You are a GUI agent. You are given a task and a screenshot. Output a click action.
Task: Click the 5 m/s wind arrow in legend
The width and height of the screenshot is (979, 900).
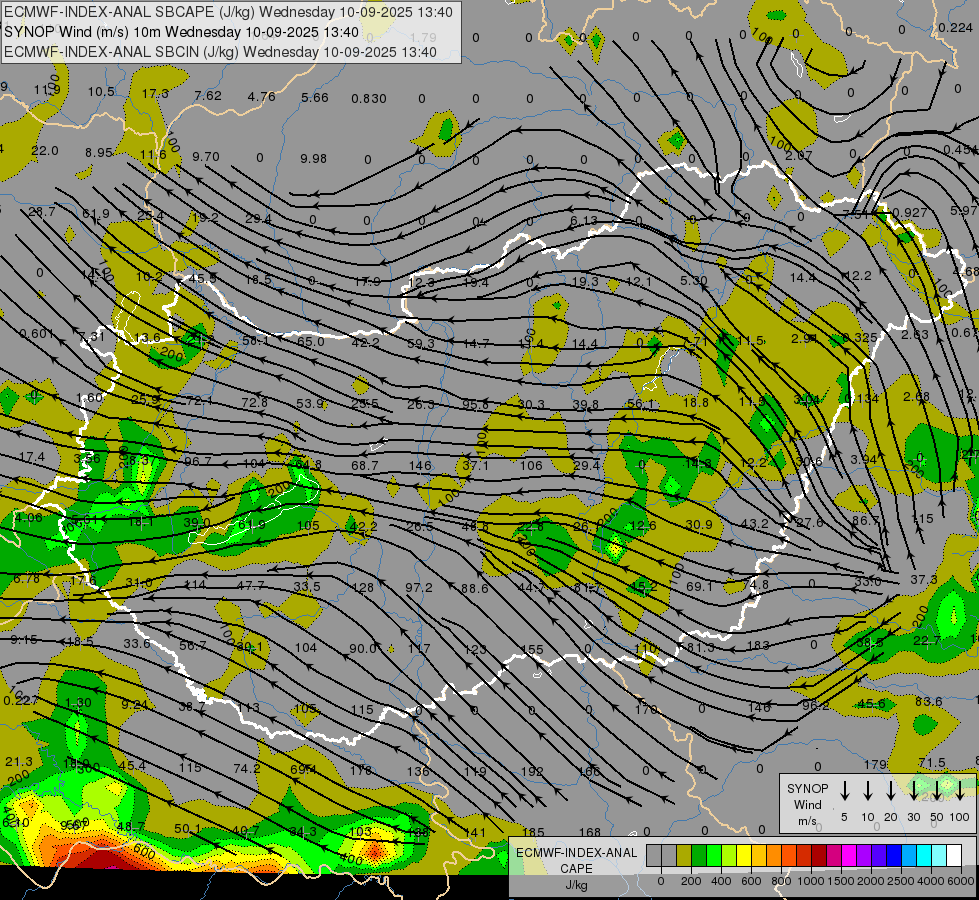[844, 790]
